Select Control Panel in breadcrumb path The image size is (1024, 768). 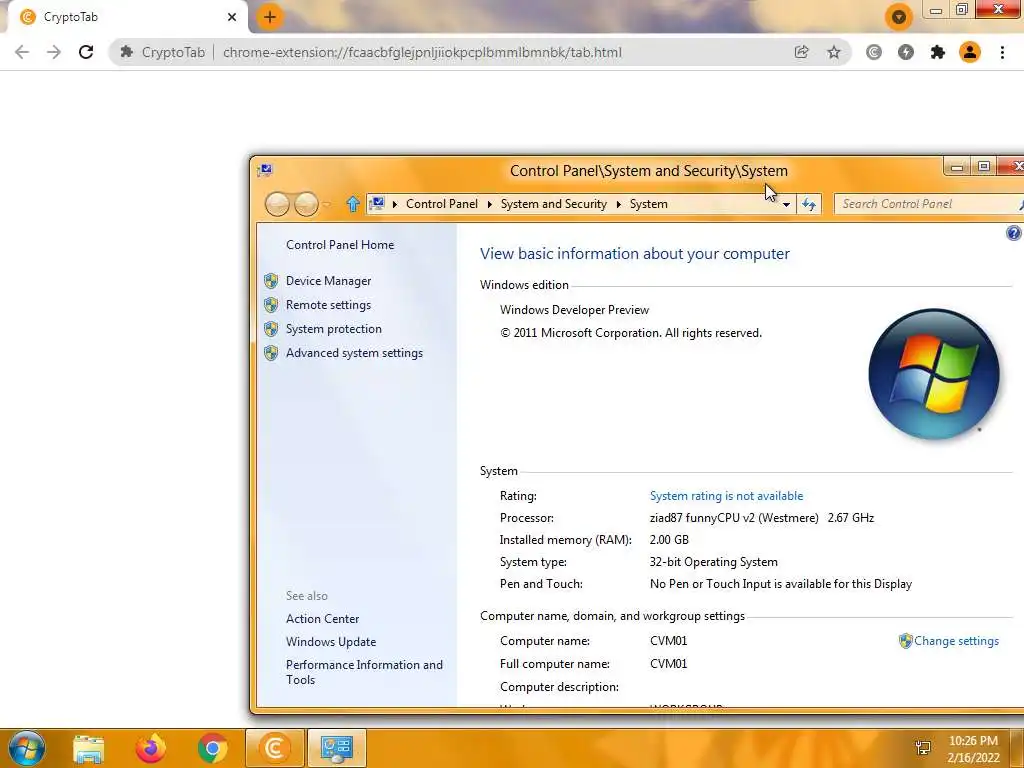tap(441, 204)
